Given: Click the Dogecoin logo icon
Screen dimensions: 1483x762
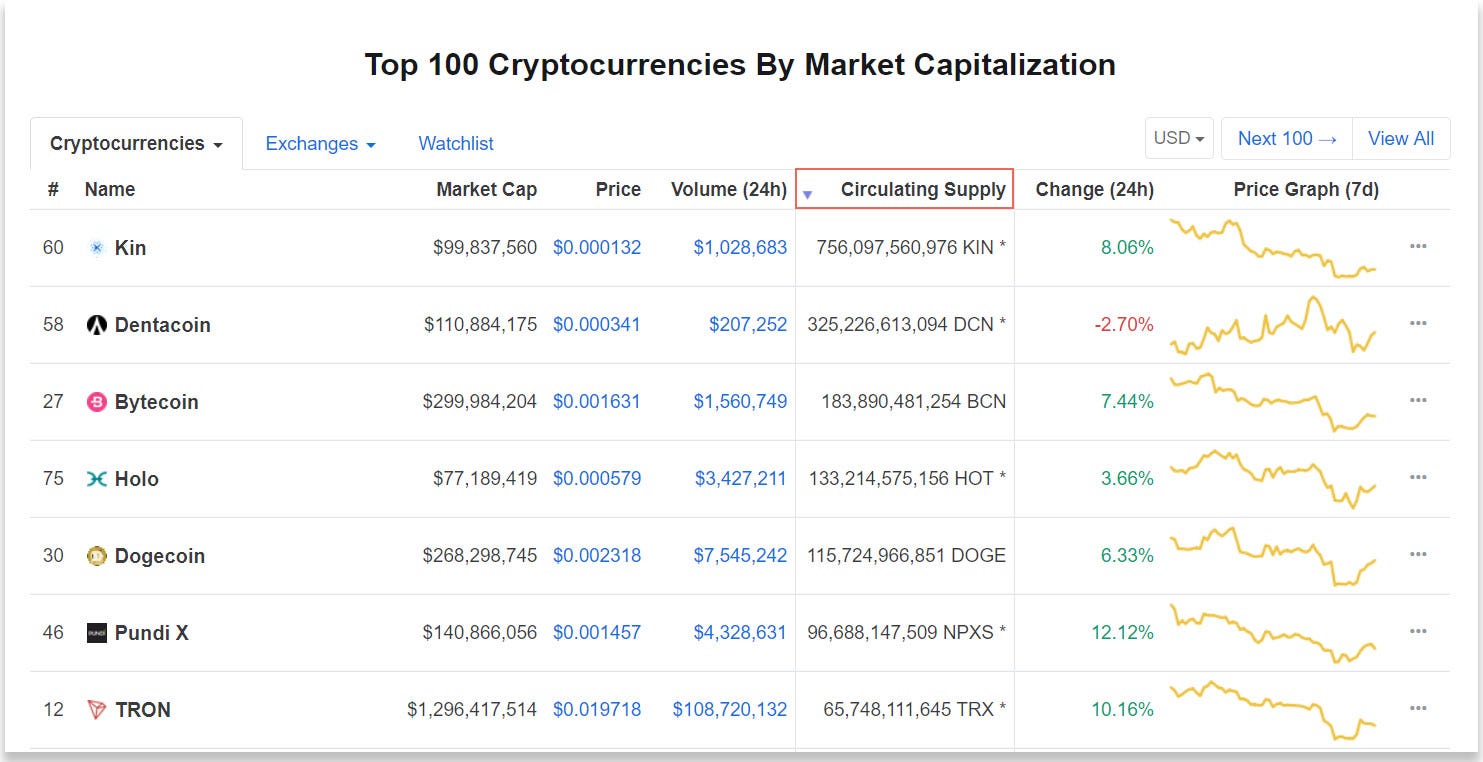Looking at the screenshot, I should point(97,556).
